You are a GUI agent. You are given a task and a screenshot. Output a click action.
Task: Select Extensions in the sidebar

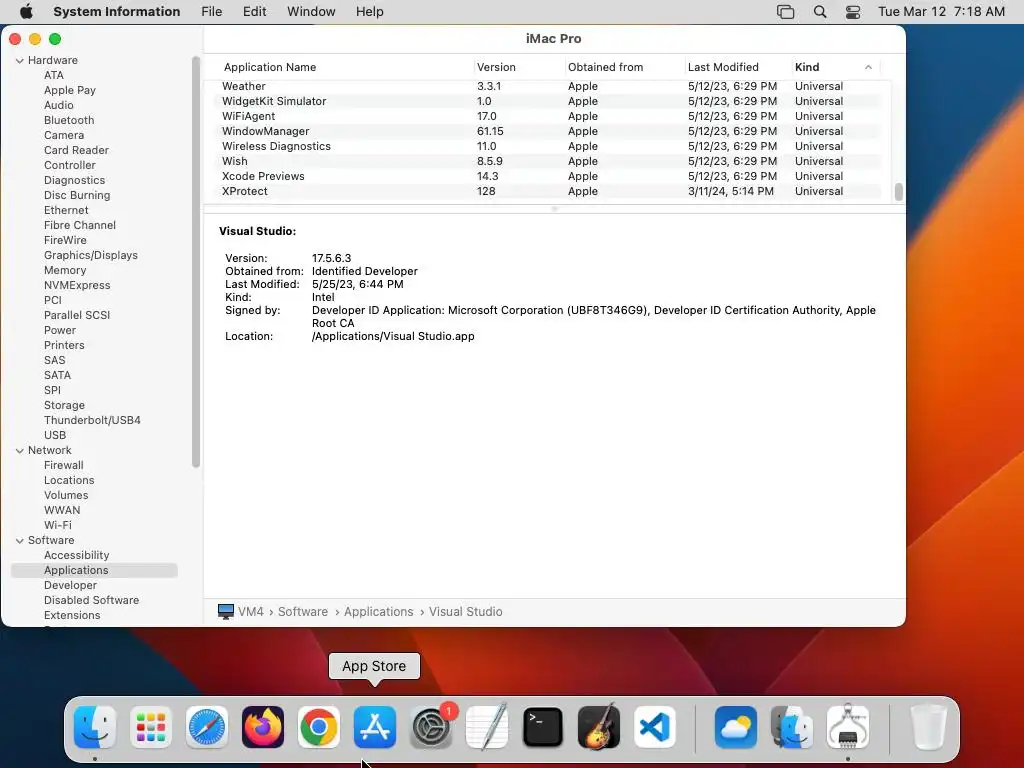coord(72,616)
